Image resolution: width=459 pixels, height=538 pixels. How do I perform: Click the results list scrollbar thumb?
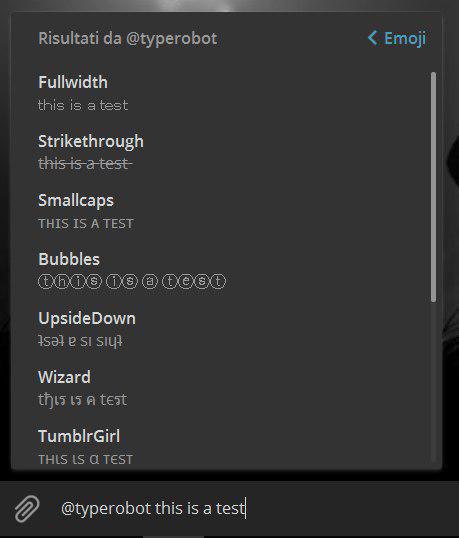tap(434, 187)
